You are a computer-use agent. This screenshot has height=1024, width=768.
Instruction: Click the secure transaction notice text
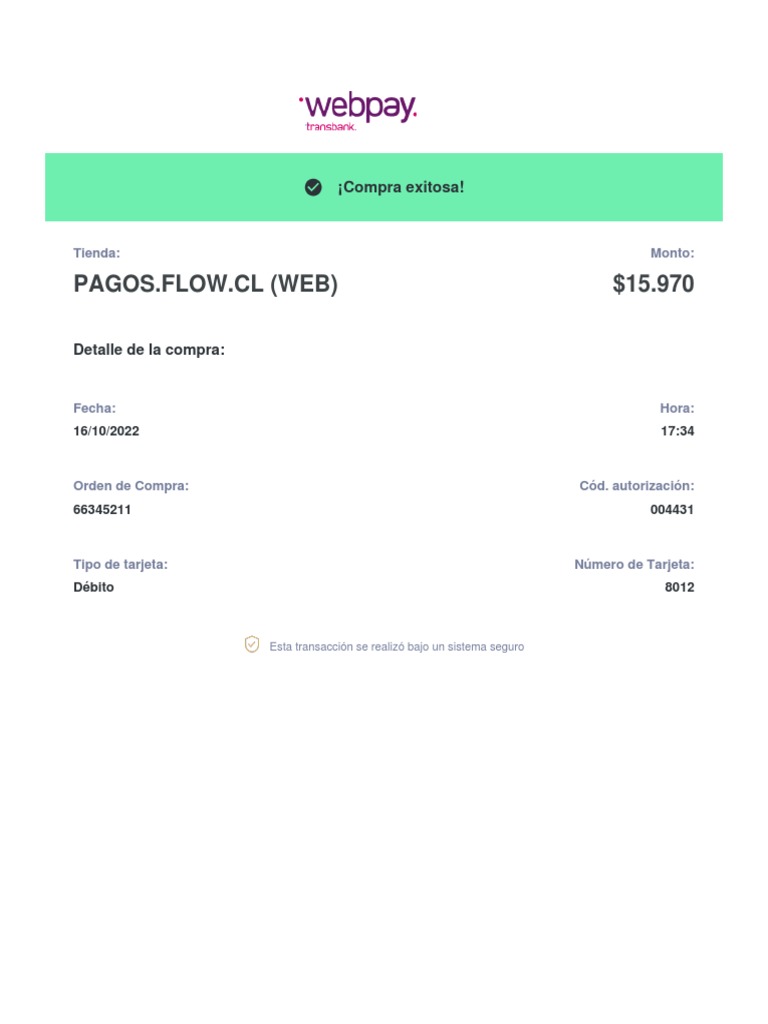click(396, 647)
